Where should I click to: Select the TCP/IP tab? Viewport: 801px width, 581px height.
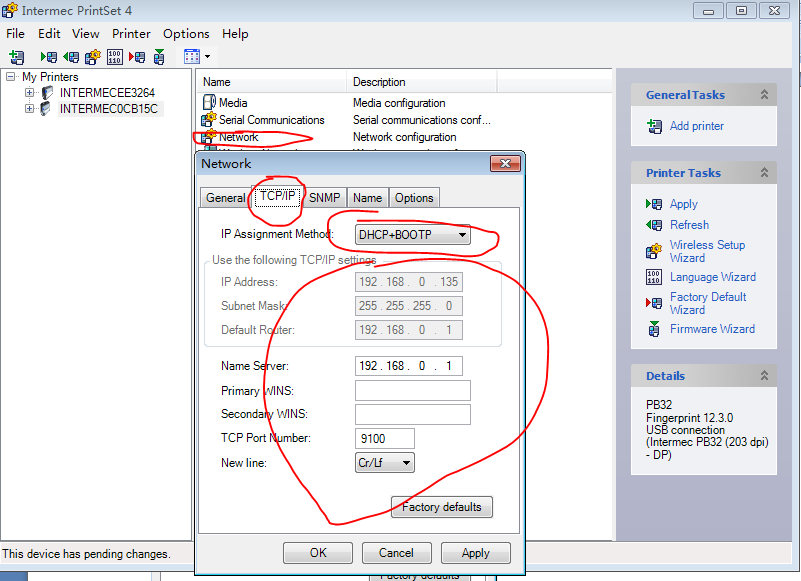point(277,196)
